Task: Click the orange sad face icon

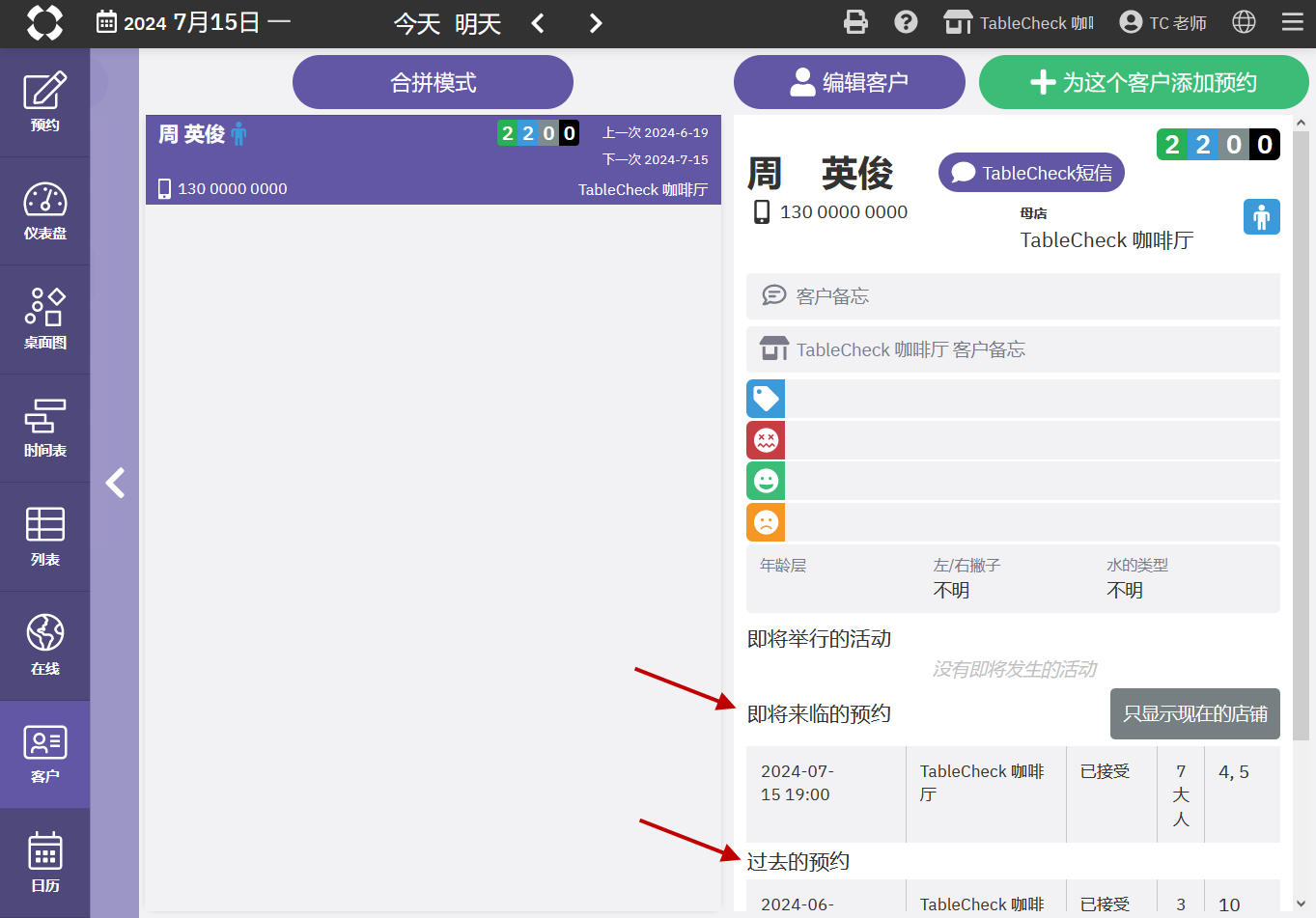Action: 766,522
